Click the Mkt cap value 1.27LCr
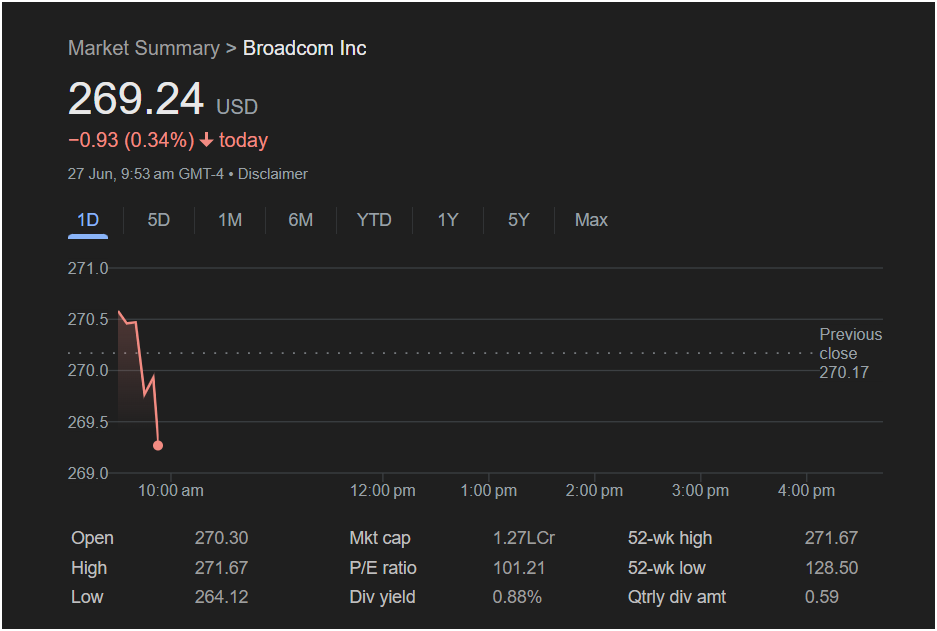Screen dimensions: 937x631 523,538
